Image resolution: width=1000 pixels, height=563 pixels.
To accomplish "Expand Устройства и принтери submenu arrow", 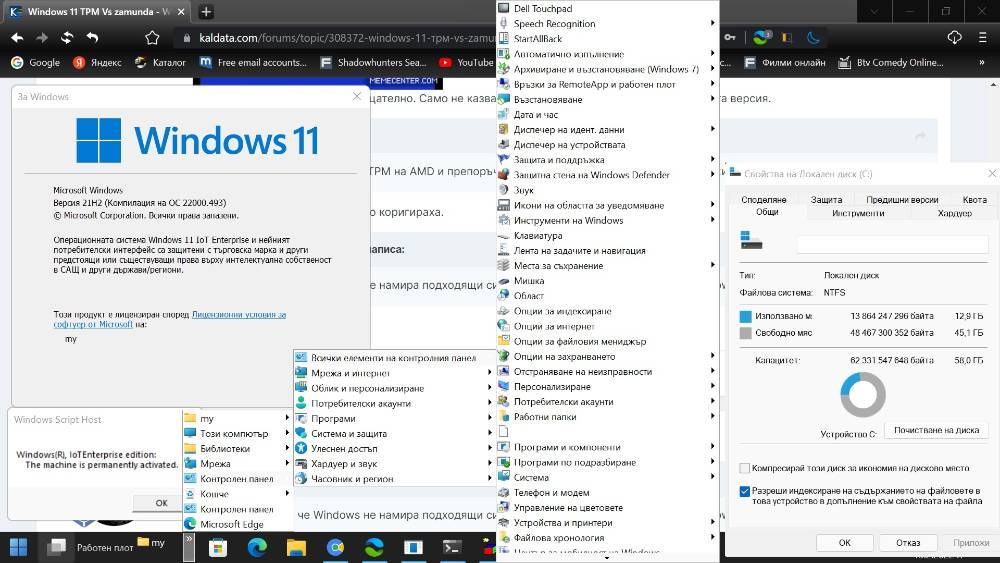I will tap(712, 522).
